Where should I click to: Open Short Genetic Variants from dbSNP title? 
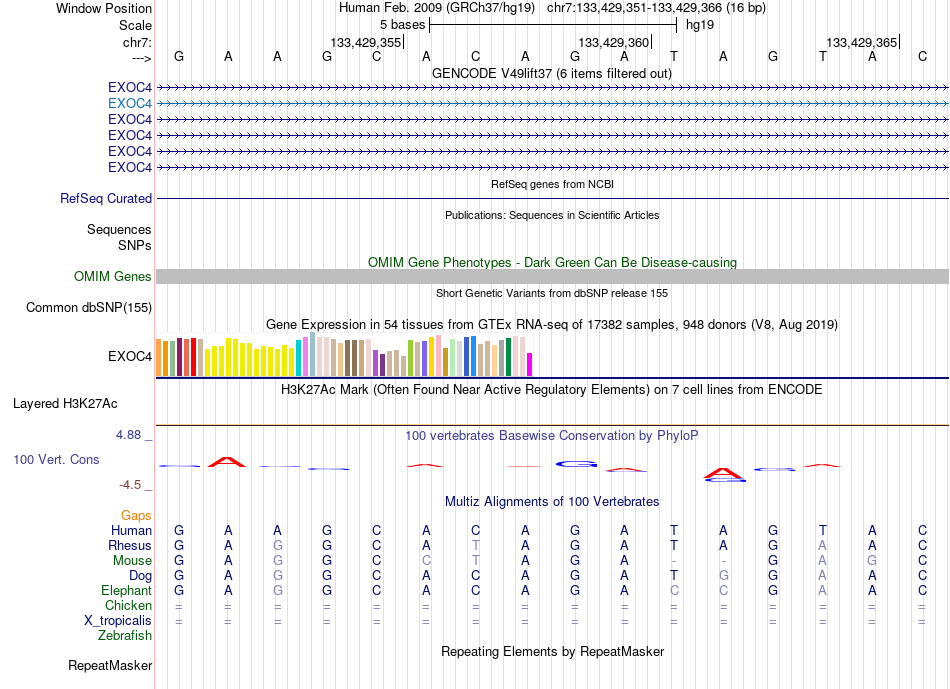click(552, 293)
